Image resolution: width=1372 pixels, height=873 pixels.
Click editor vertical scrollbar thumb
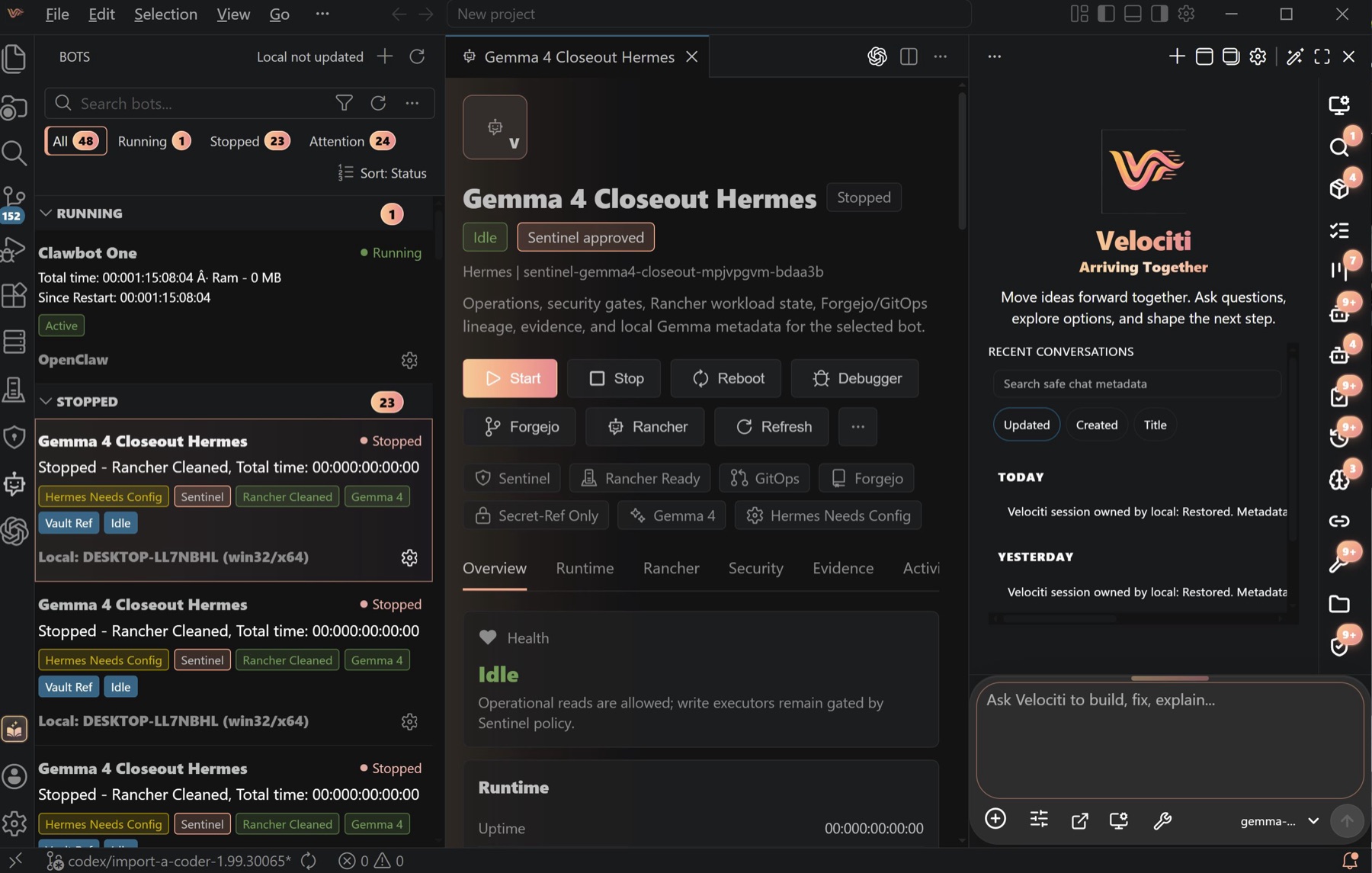962,160
